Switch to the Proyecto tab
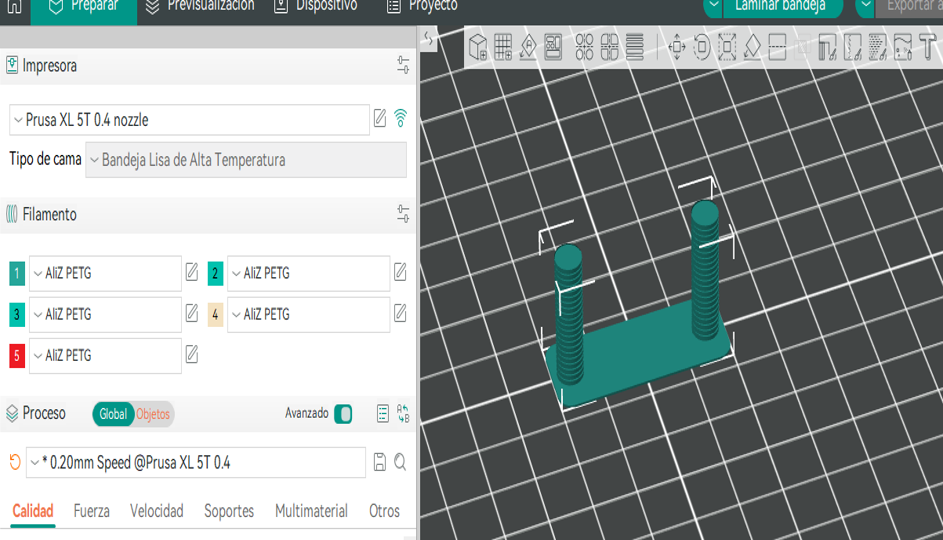This screenshot has height=540, width=943. 422,7
